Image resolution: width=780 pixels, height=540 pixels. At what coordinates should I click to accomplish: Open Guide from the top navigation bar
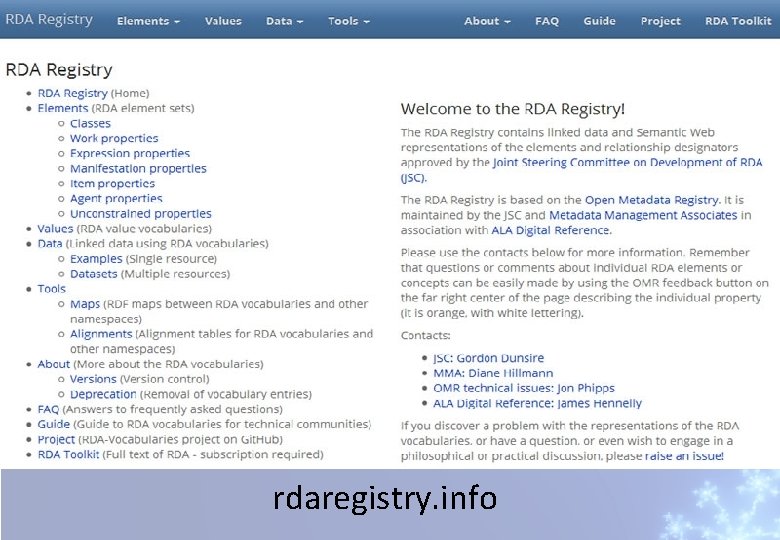[x=599, y=21]
